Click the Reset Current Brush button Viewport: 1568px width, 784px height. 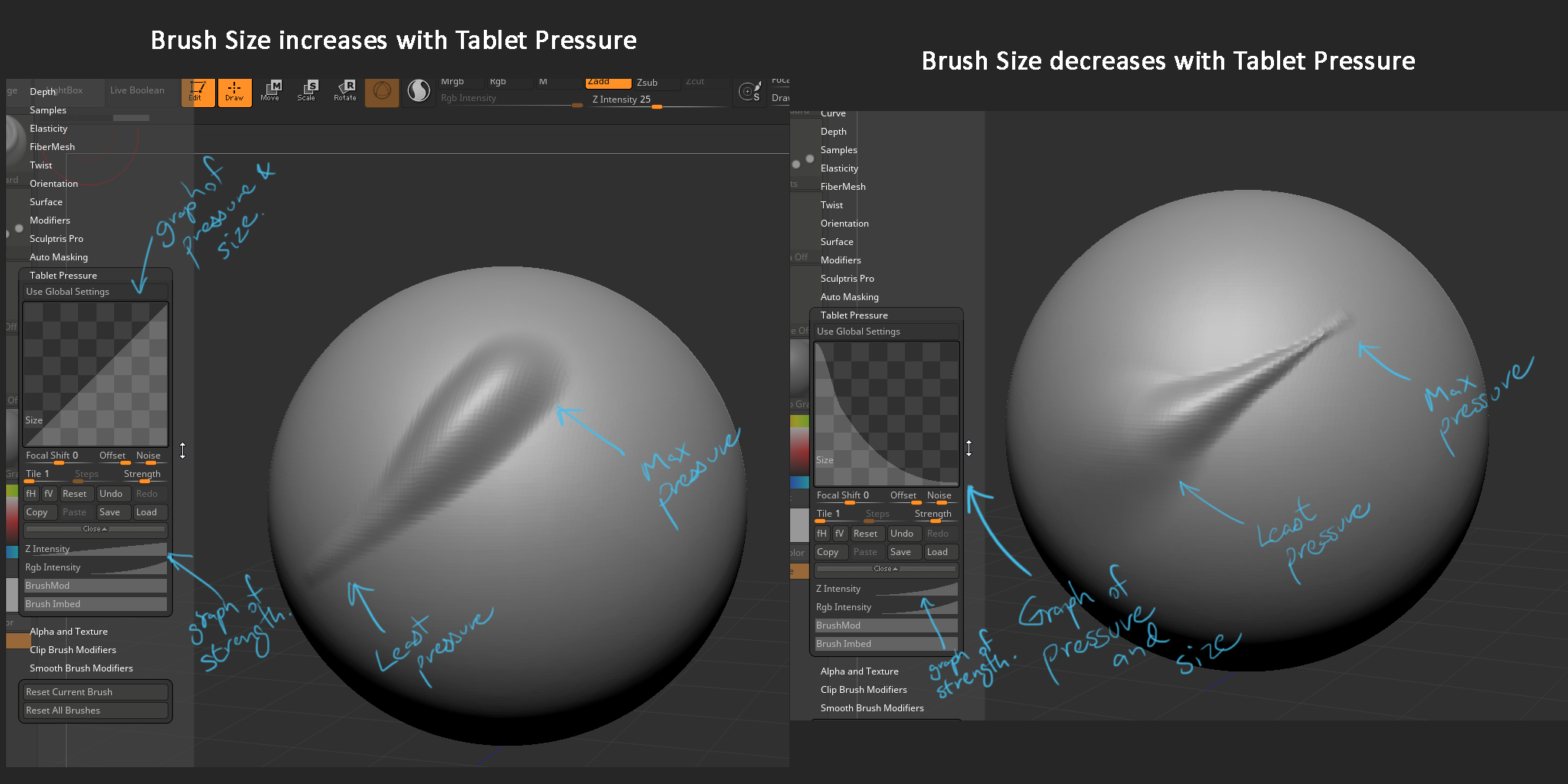tap(96, 692)
